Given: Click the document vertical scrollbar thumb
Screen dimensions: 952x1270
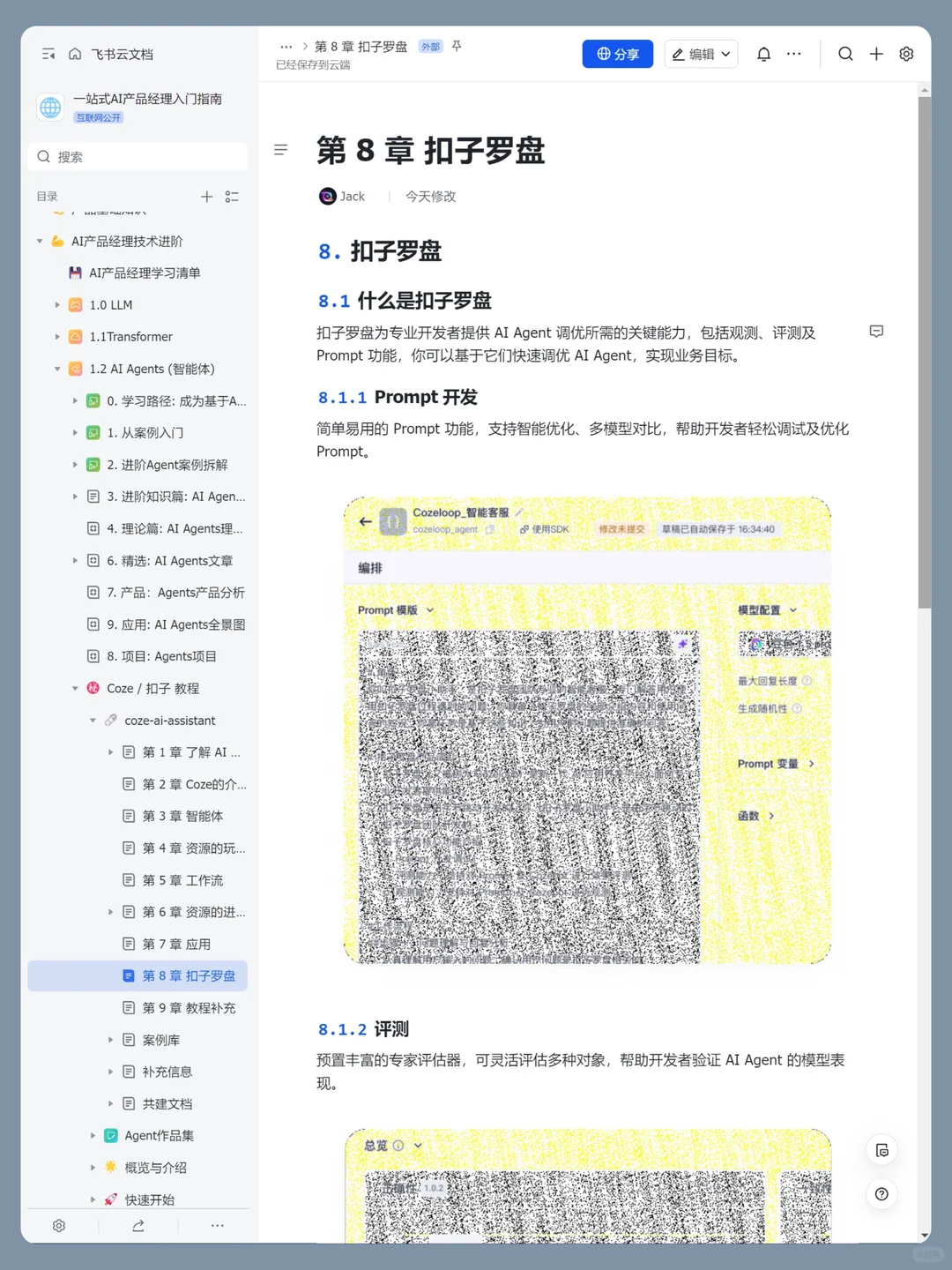Looking at the screenshot, I should [x=924, y=351].
